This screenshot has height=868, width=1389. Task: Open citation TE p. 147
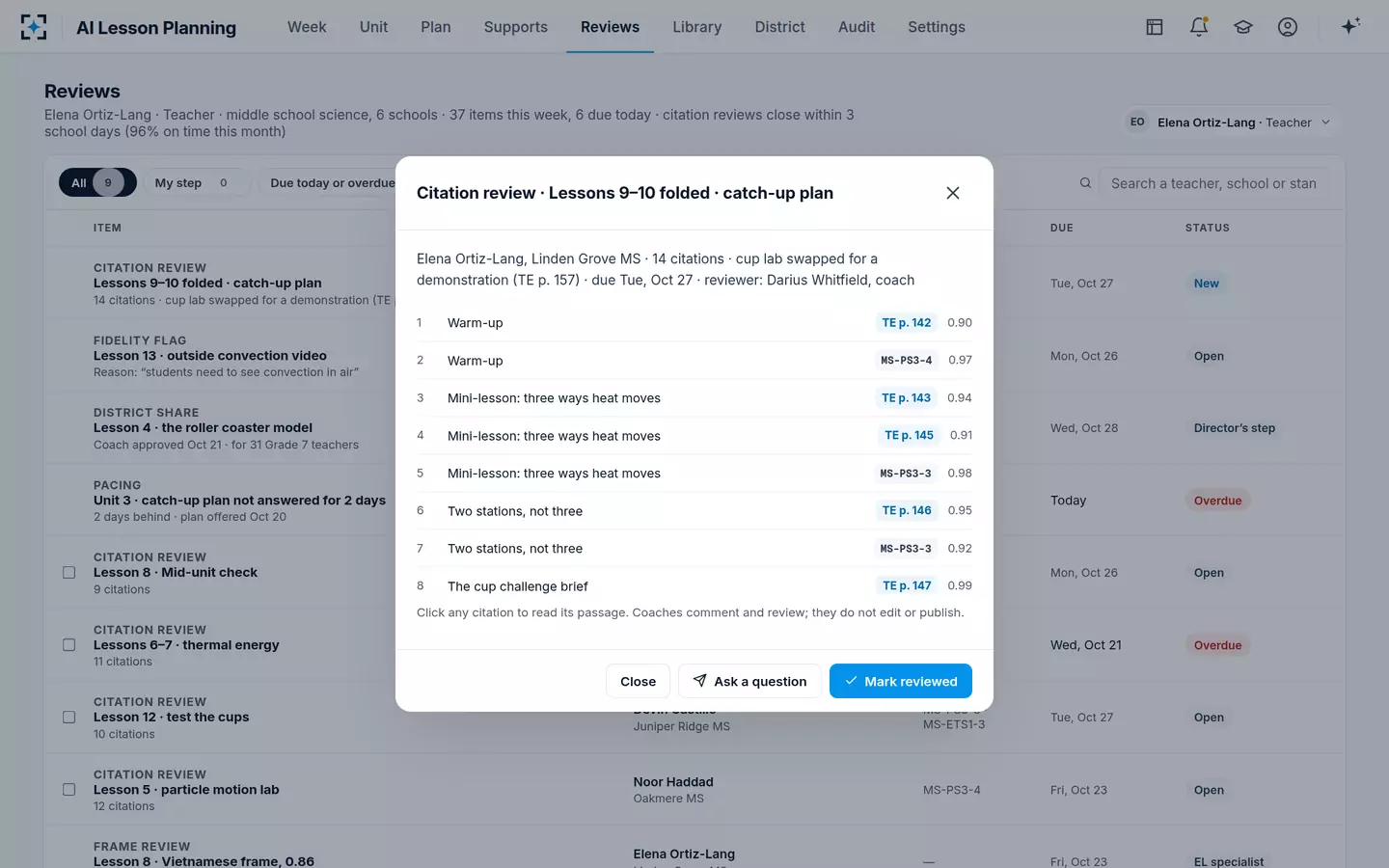point(907,586)
